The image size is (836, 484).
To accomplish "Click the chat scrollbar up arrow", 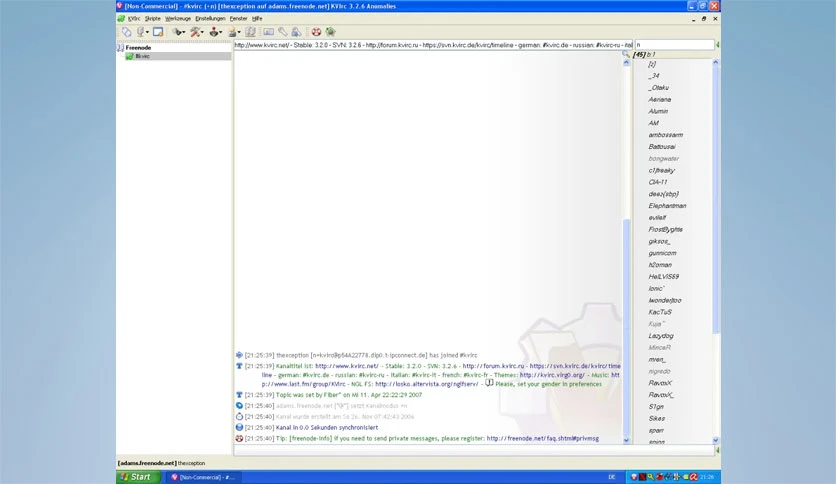I will 626,63.
